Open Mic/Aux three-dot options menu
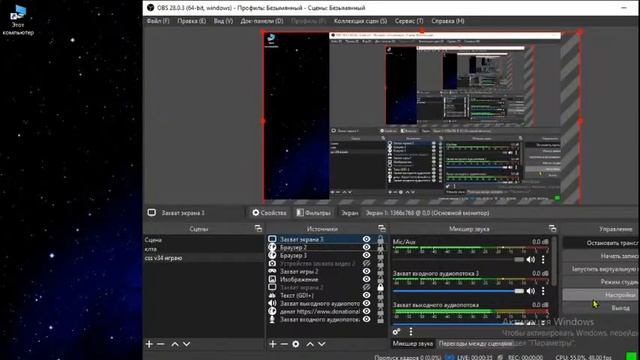 click(x=543, y=260)
